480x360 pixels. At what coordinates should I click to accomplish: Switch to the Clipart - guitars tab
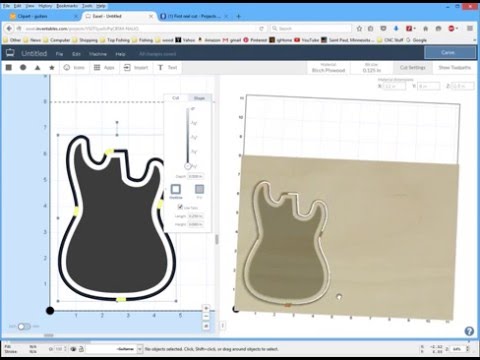click(43, 16)
